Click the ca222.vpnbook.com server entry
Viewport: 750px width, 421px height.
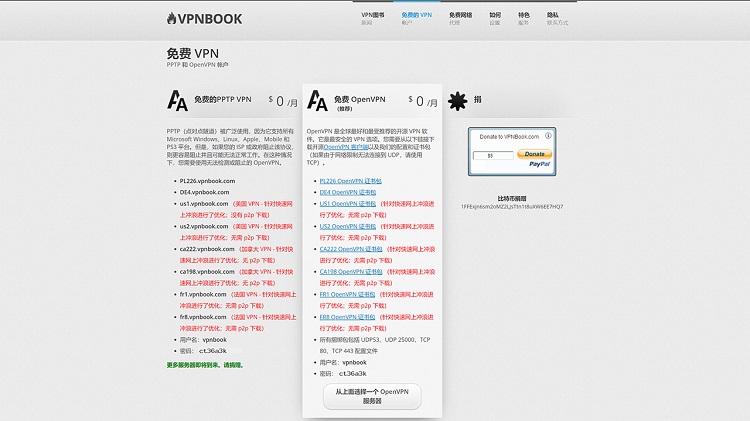pos(207,249)
